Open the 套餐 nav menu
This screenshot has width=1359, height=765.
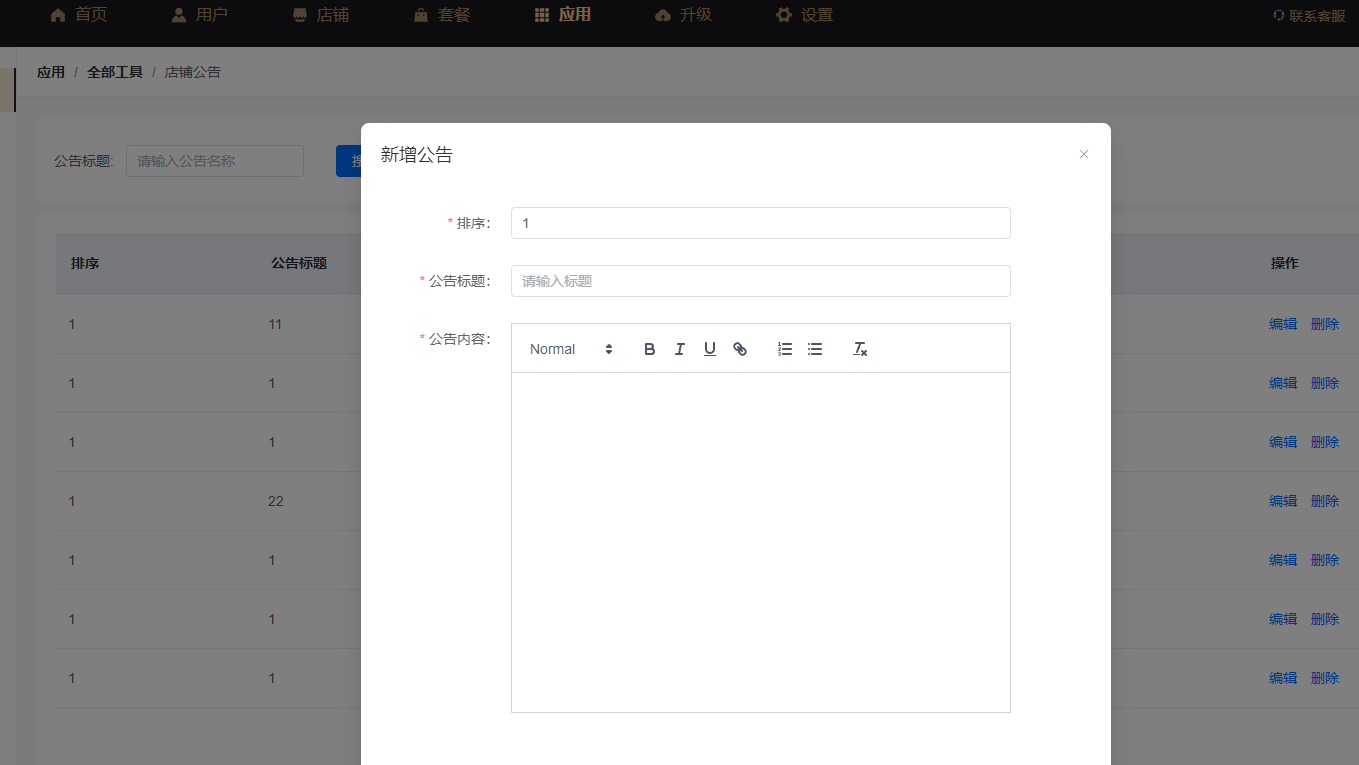[441, 15]
